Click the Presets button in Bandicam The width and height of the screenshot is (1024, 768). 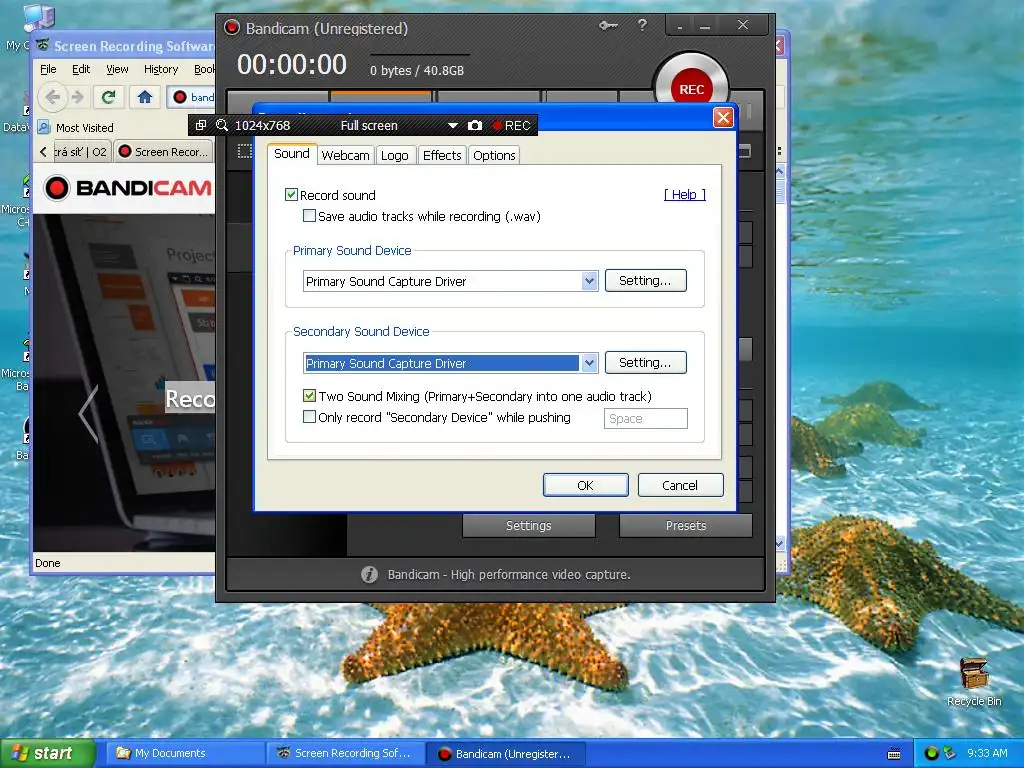click(686, 526)
